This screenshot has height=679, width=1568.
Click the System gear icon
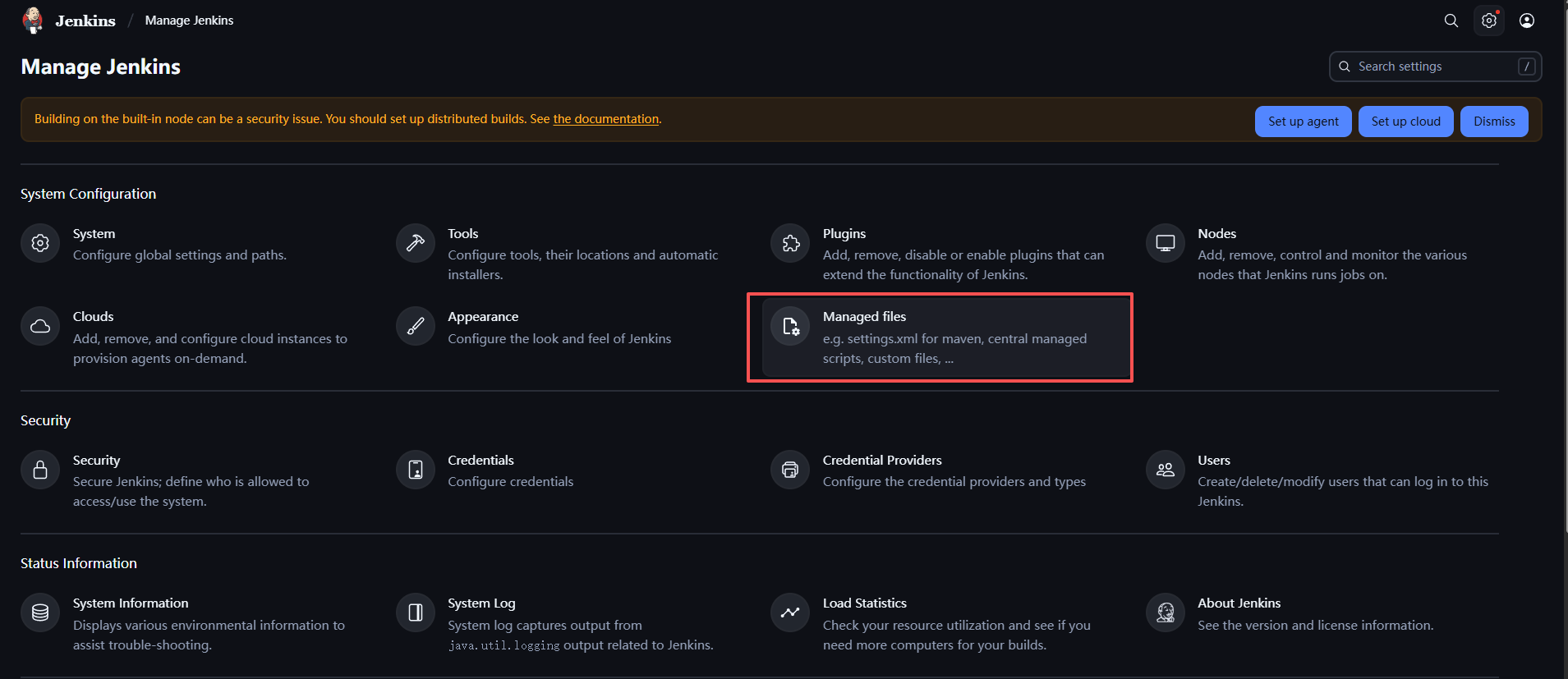pos(40,243)
